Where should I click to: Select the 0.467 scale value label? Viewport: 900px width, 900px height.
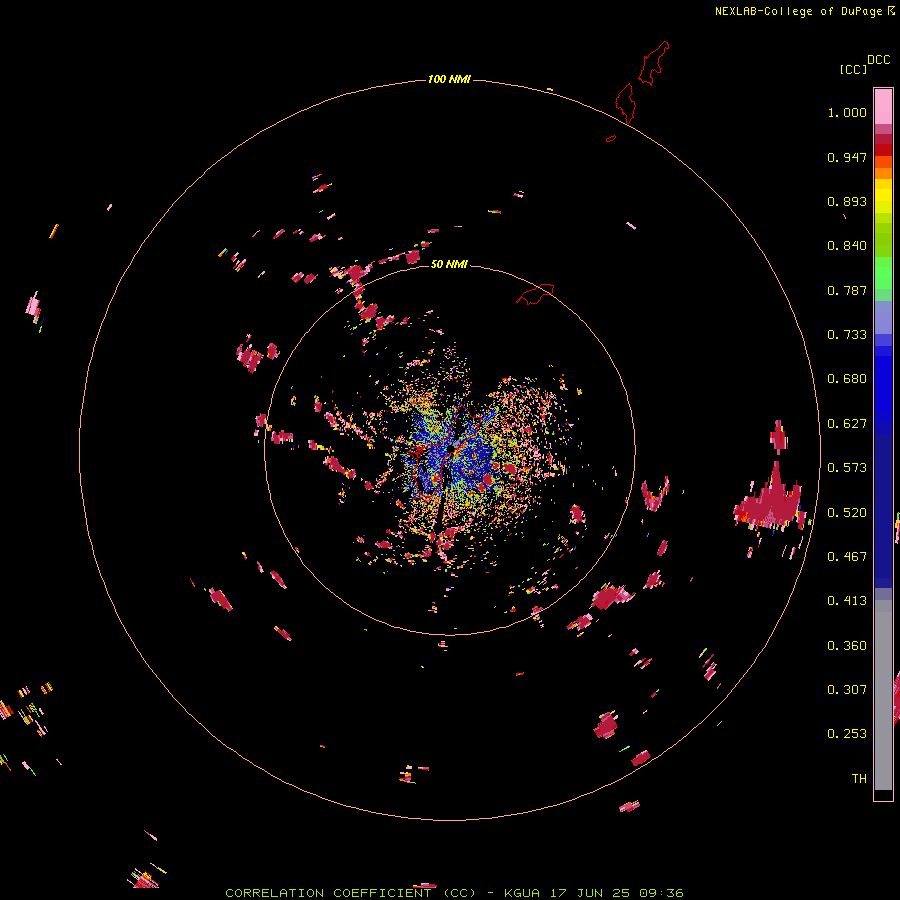[847, 557]
